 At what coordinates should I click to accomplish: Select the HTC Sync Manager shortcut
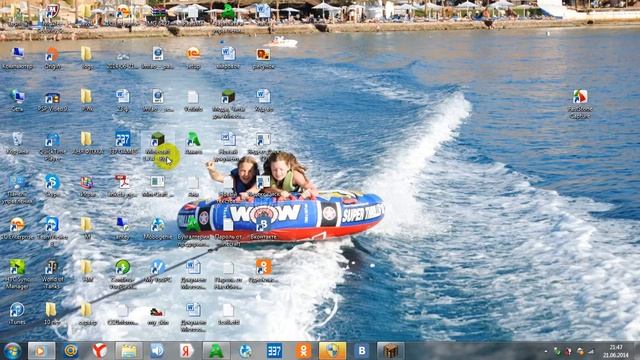17,275
